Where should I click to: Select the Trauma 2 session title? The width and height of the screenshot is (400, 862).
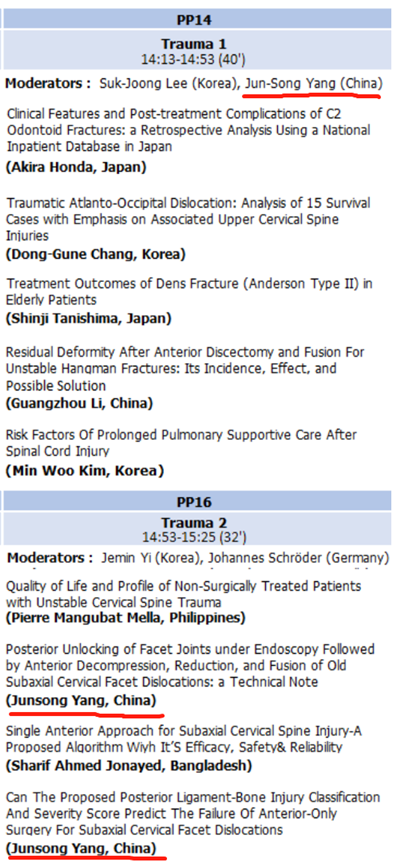[193, 523]
